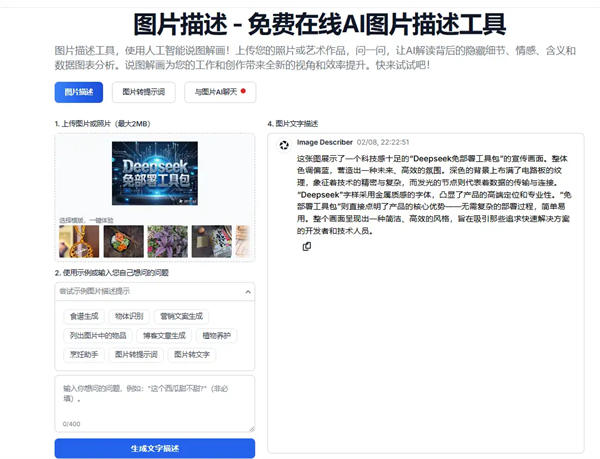Screen dimensions: 600x459
Task: Click the Image Describer avatar icon
Action: pyautogui.click(x=284, y=145)
